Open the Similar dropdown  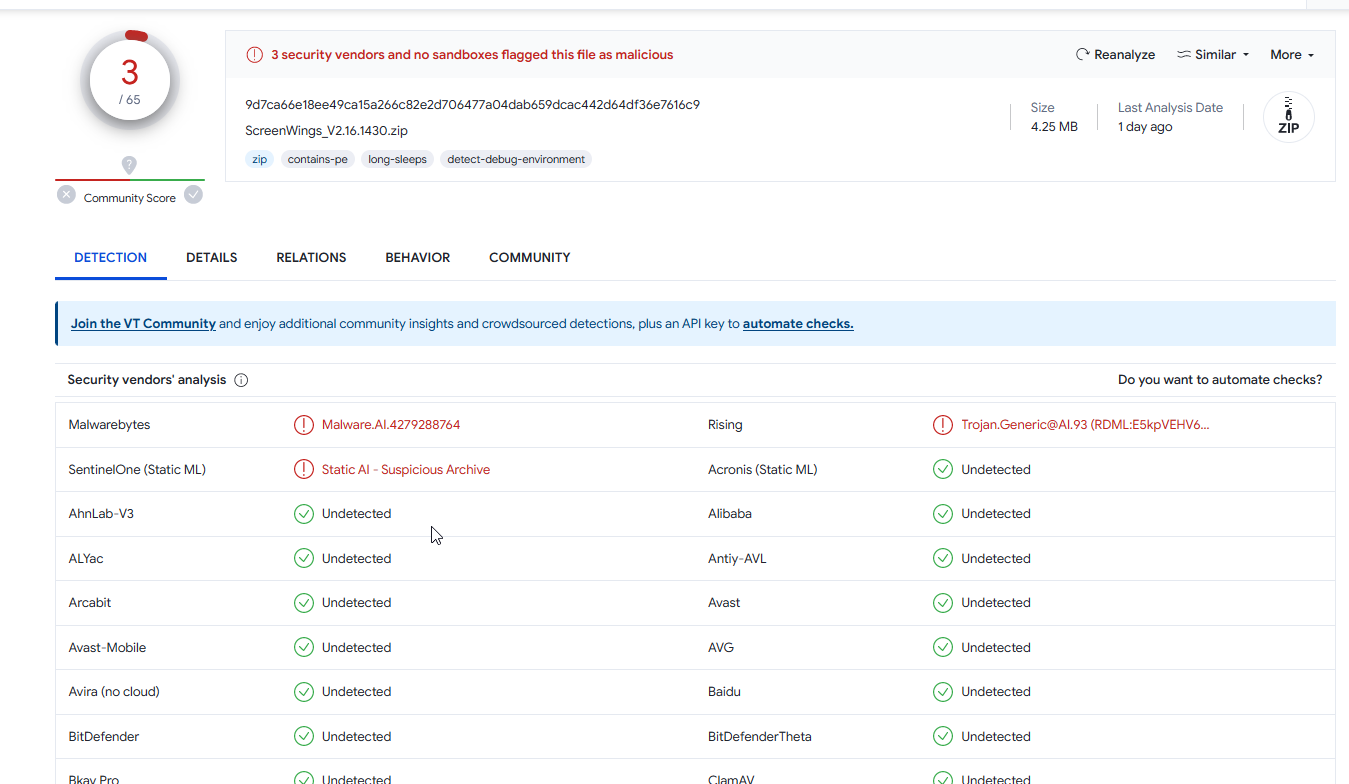[x=1213, y=55]
